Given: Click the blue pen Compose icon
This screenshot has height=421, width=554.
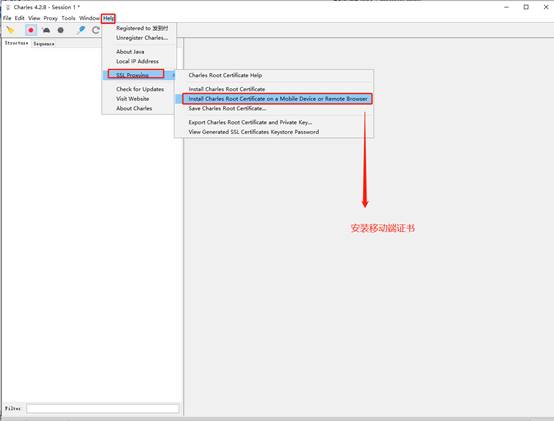Looking at the screenshot, I should (82, 30).
